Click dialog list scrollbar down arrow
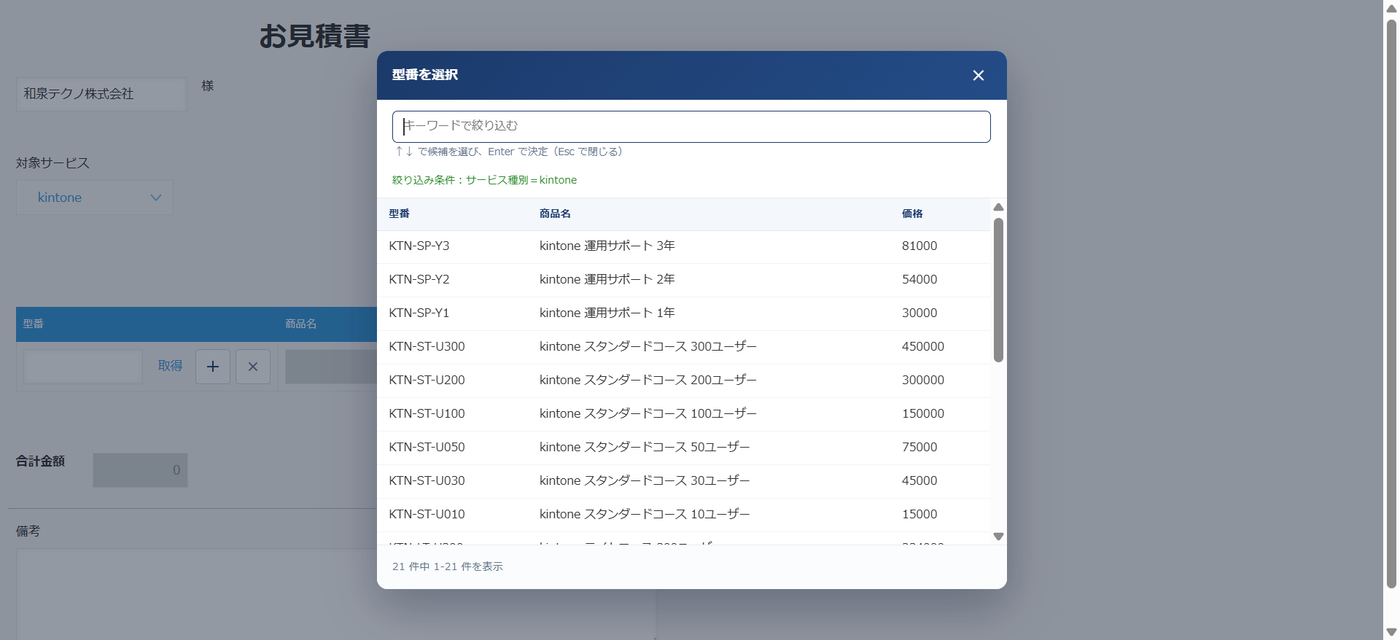Screen dimensions: 1400x640 point(998,537)
